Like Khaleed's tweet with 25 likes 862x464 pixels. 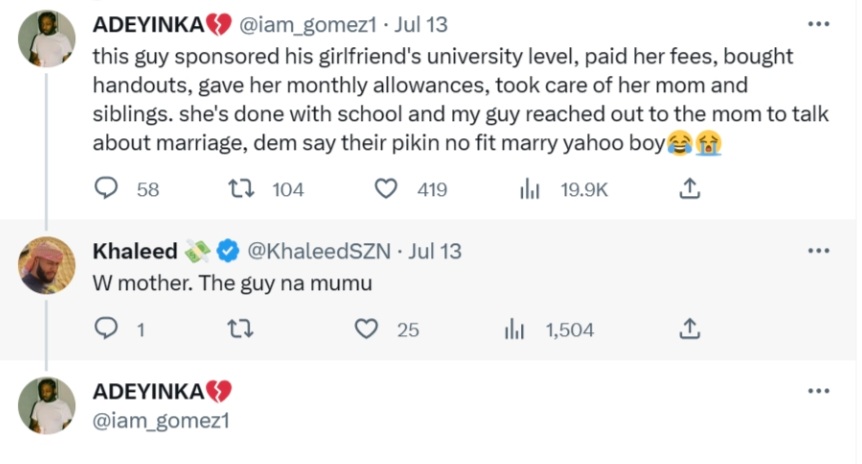click(x=368, y=329)
